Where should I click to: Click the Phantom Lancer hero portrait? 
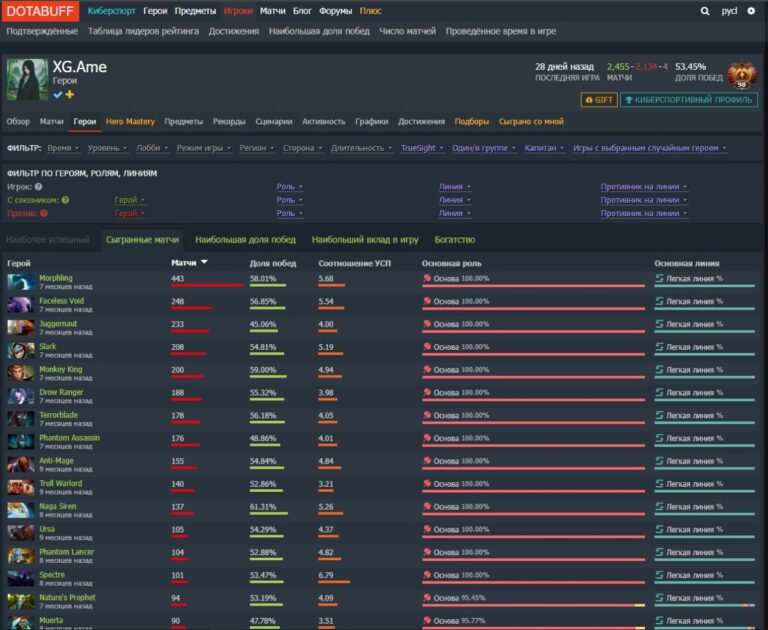click(x=21, y=556)
